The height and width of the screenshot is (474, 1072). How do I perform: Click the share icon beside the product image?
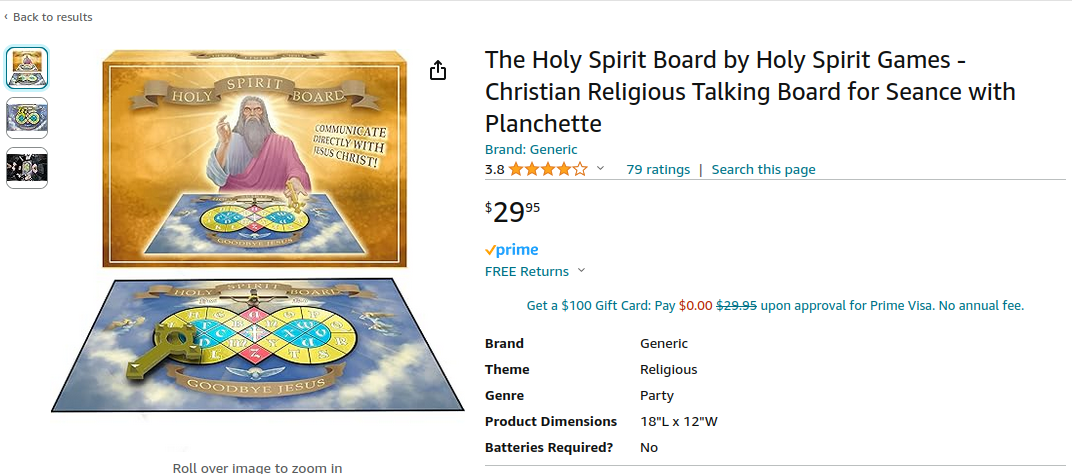point(437,70)
